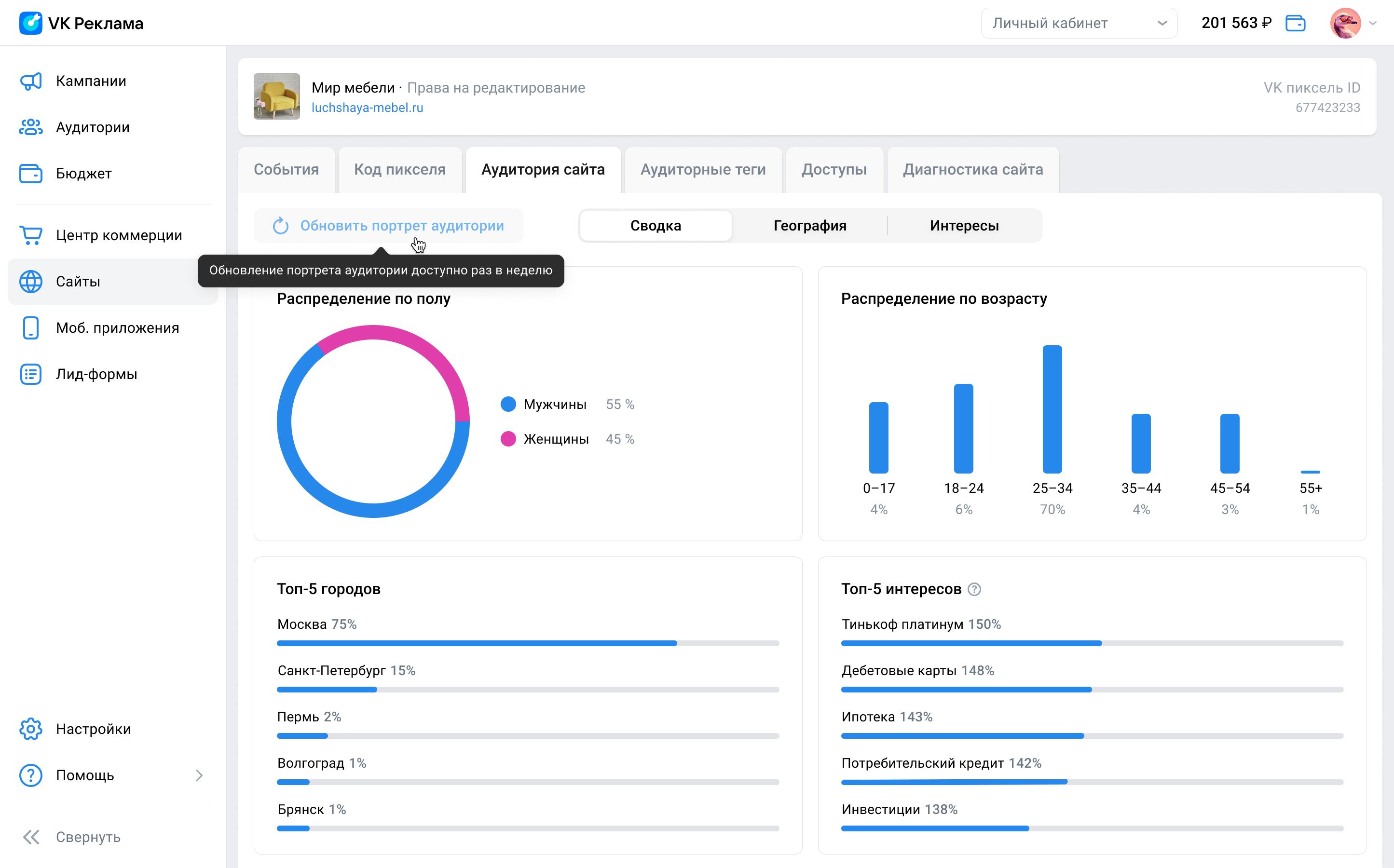Click the Москва 75% progress bar

528,644
